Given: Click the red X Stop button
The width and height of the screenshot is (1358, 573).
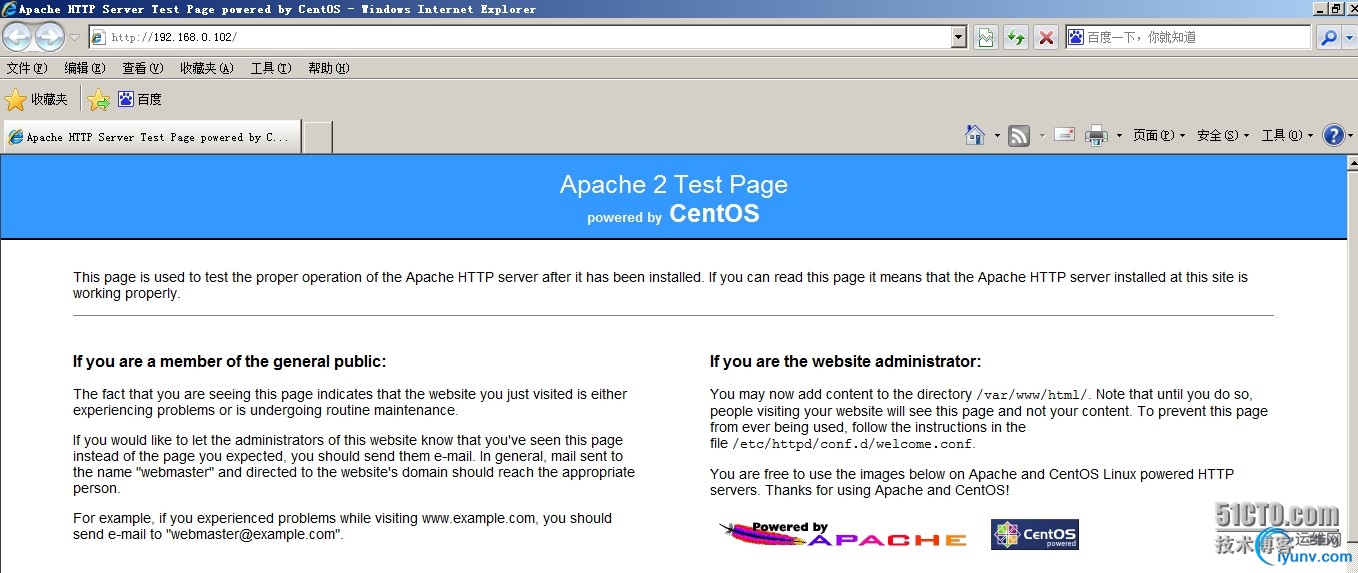Looking at the screenshot, I should 1046,37.
